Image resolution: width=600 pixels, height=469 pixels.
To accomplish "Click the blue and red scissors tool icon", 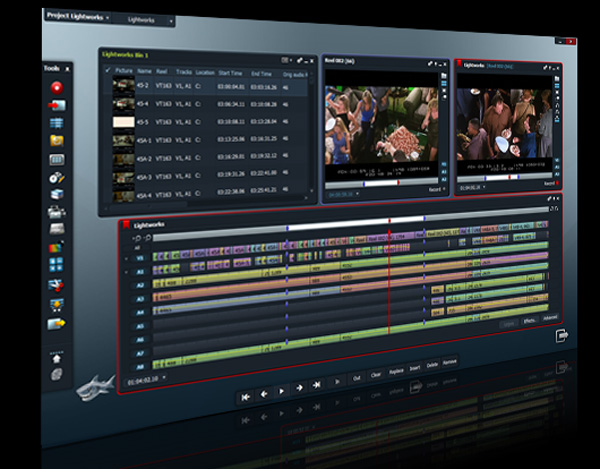I will pyautogui.click(x=56, y=285).
